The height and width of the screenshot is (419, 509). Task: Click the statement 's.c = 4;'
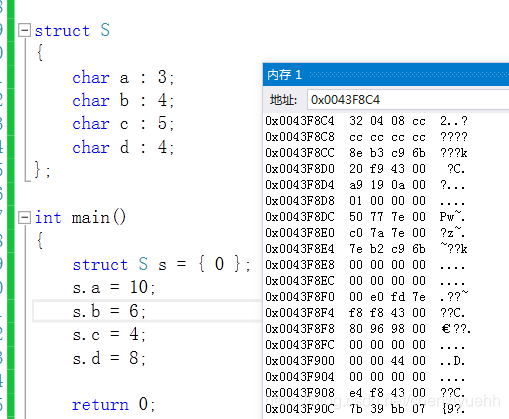(109, 334)
